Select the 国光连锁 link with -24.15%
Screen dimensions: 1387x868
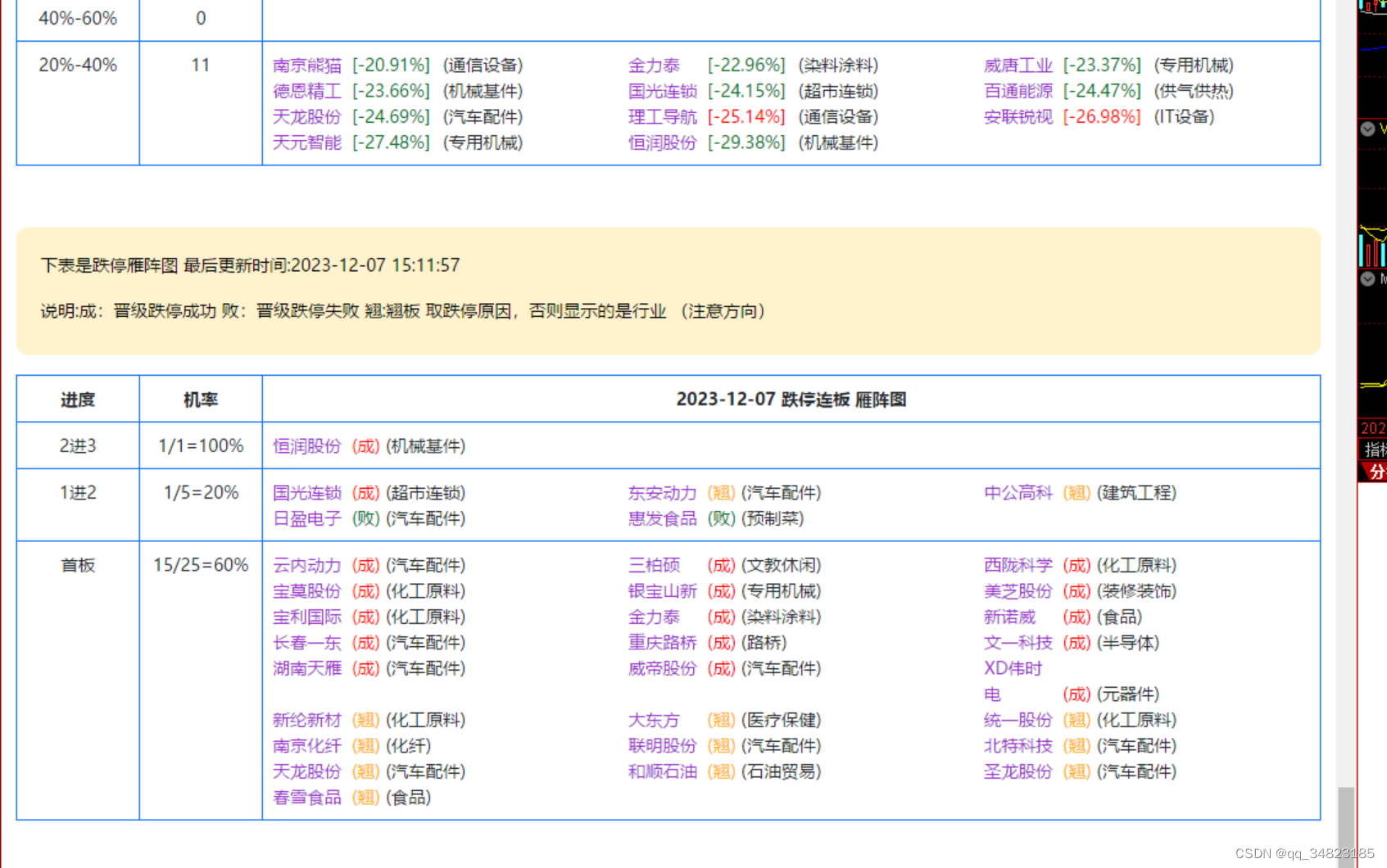click(x=662, y=91)
